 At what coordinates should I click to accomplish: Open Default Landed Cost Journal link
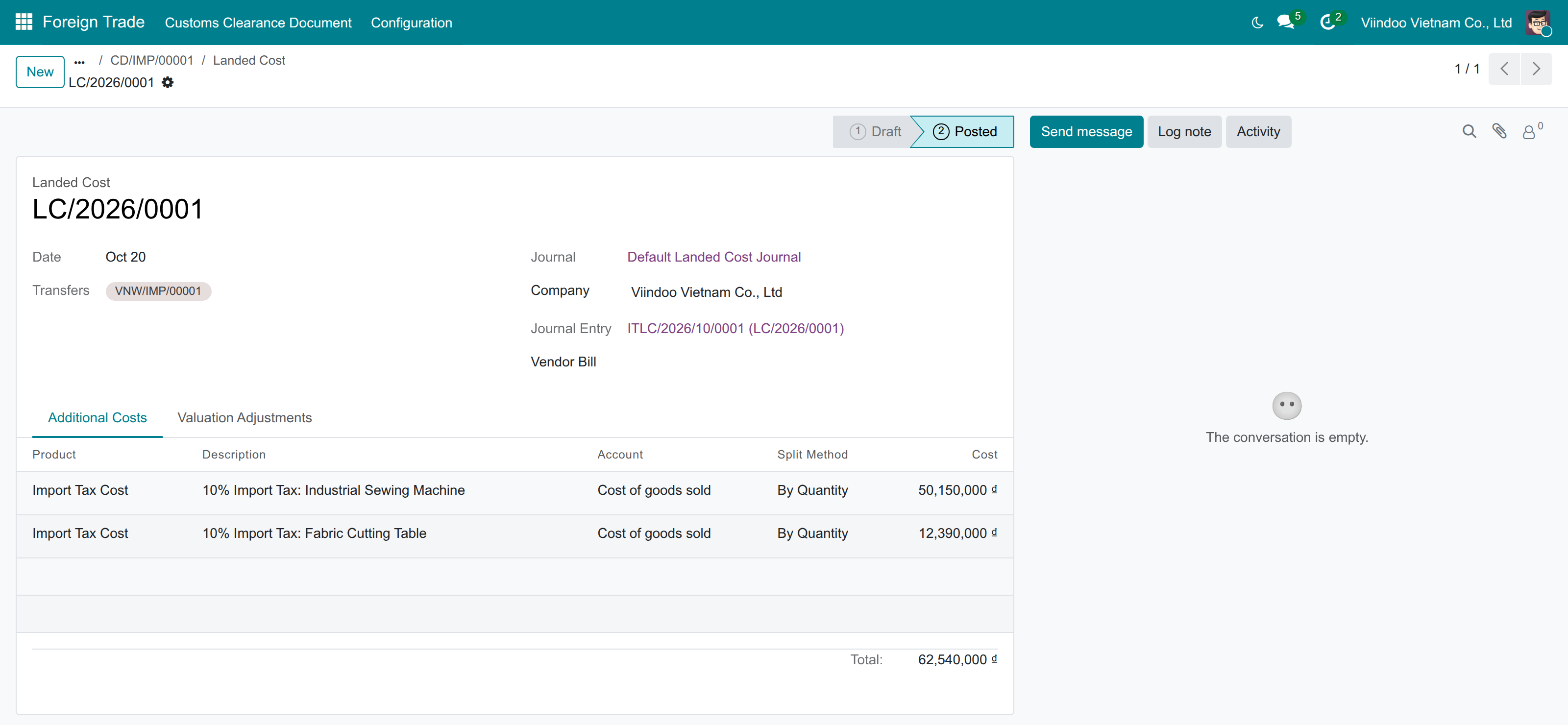coord(713,257)
